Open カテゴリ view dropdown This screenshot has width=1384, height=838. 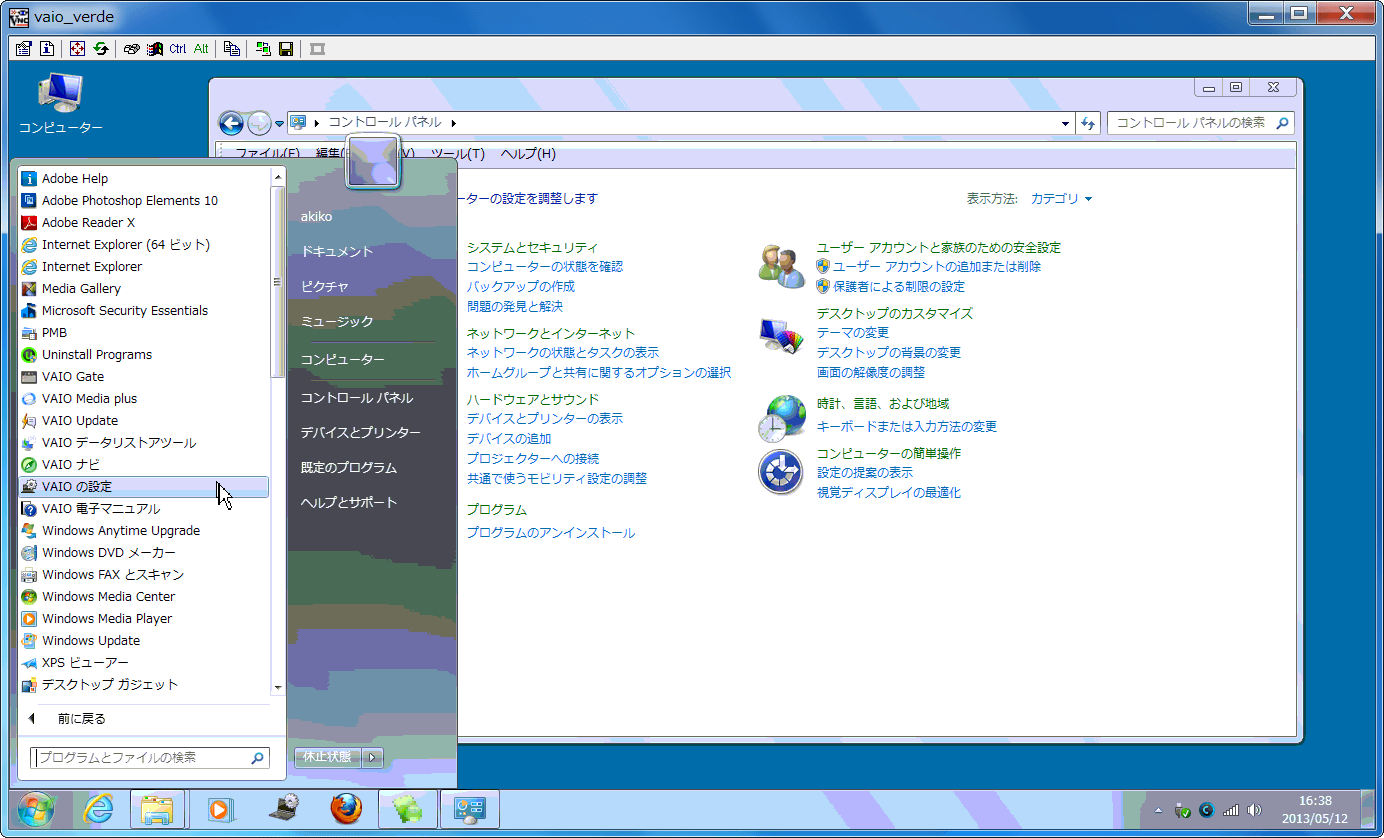tap(1061, 199)
